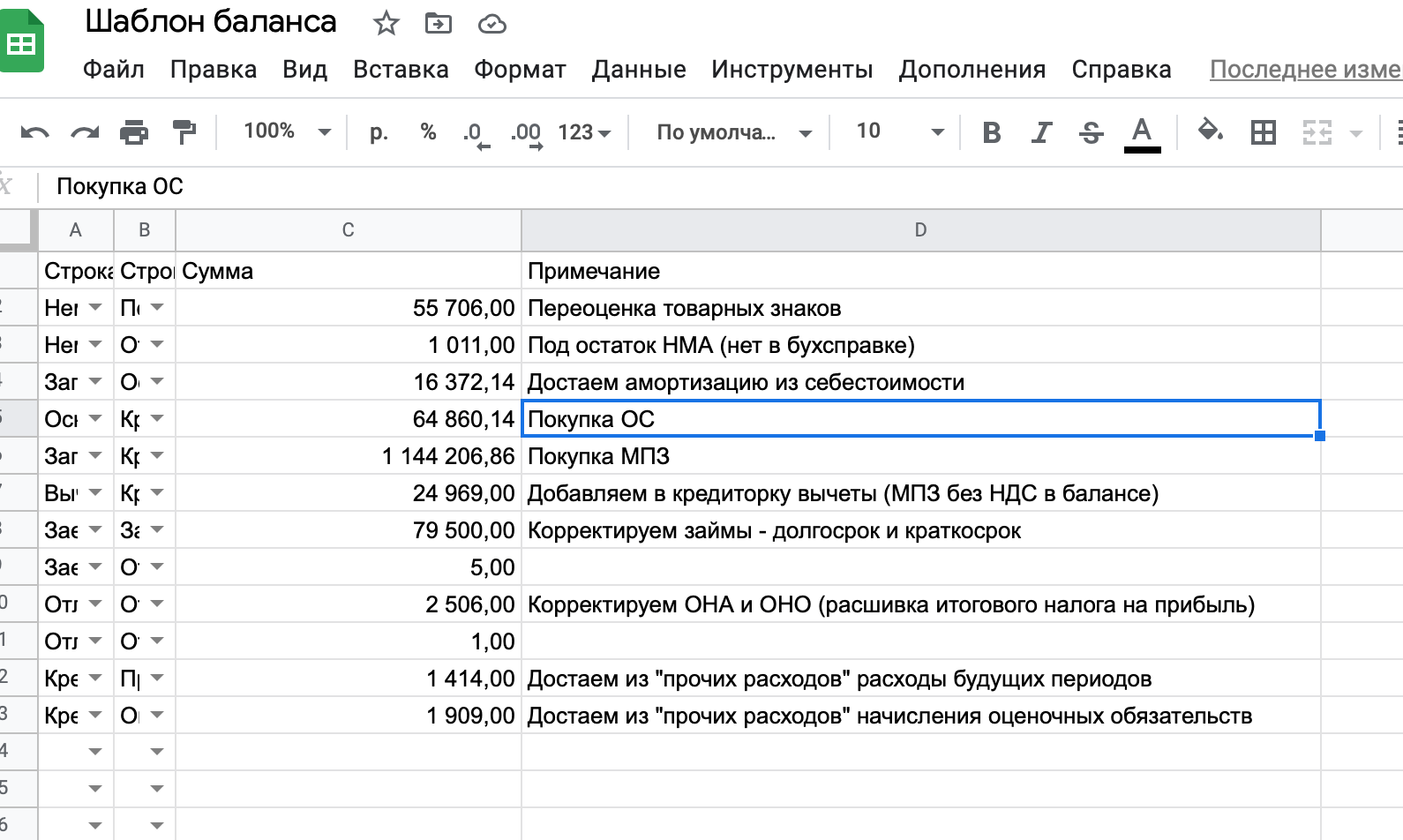Screen dimensions: 1403x840
Task: Select the Покупка МПЗ cell
Action: 921,456
